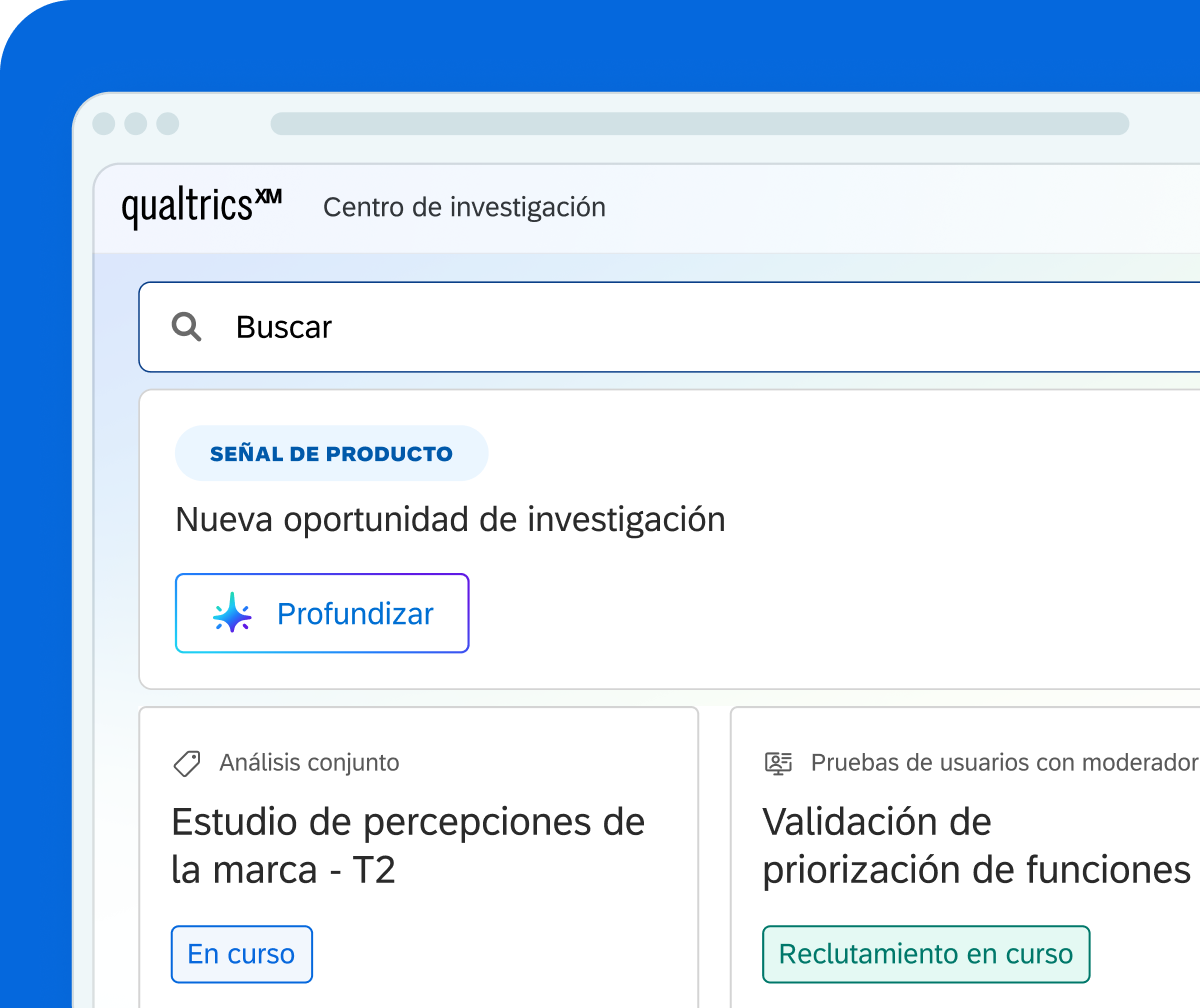Open the Profundizar button
The height and width of the screenshot is (1008, 1200).
[322, 613]
